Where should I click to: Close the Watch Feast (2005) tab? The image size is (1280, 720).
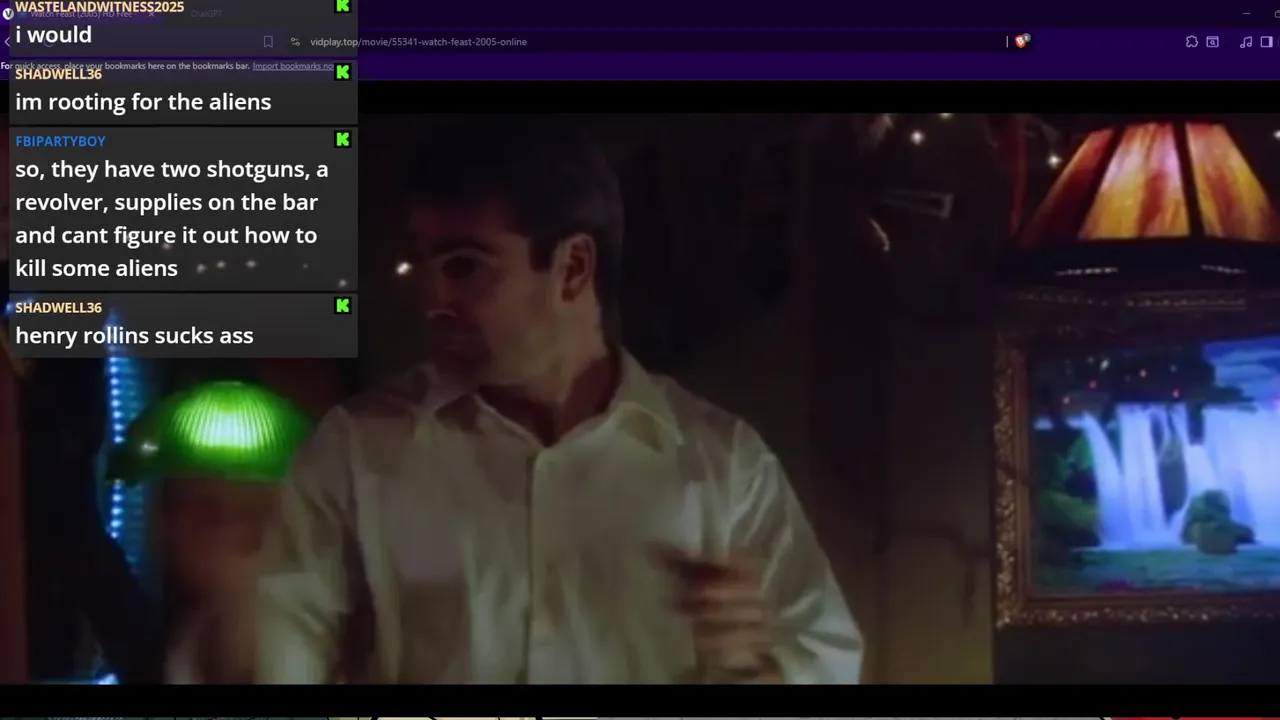152,14
